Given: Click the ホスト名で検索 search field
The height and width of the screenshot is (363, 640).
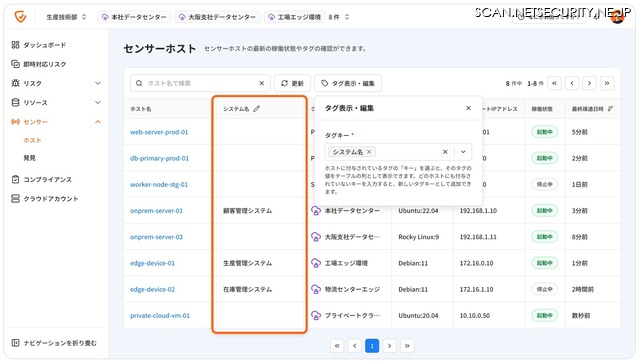Looking at the screenshot, I should (x=200, y=83).
